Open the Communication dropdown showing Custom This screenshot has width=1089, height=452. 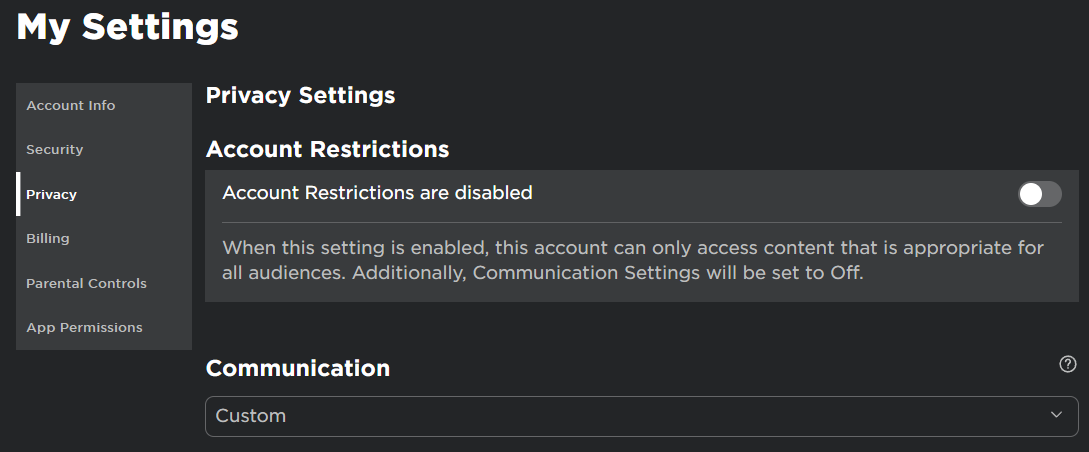tap(640, 416)
